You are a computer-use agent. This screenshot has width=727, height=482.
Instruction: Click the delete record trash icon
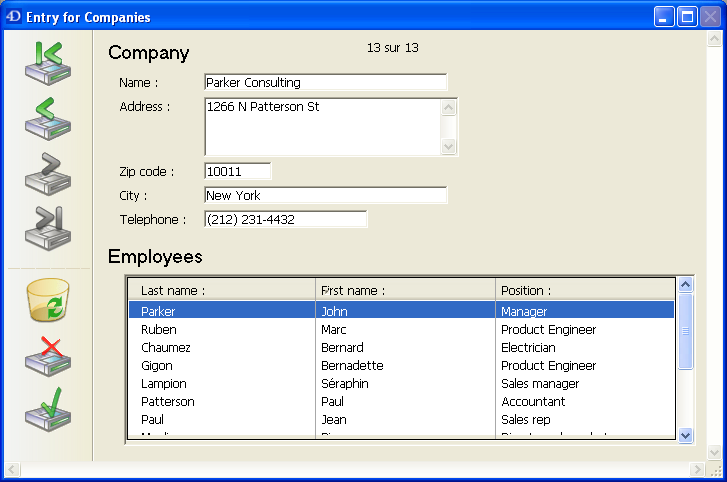[x=47, y=301]
